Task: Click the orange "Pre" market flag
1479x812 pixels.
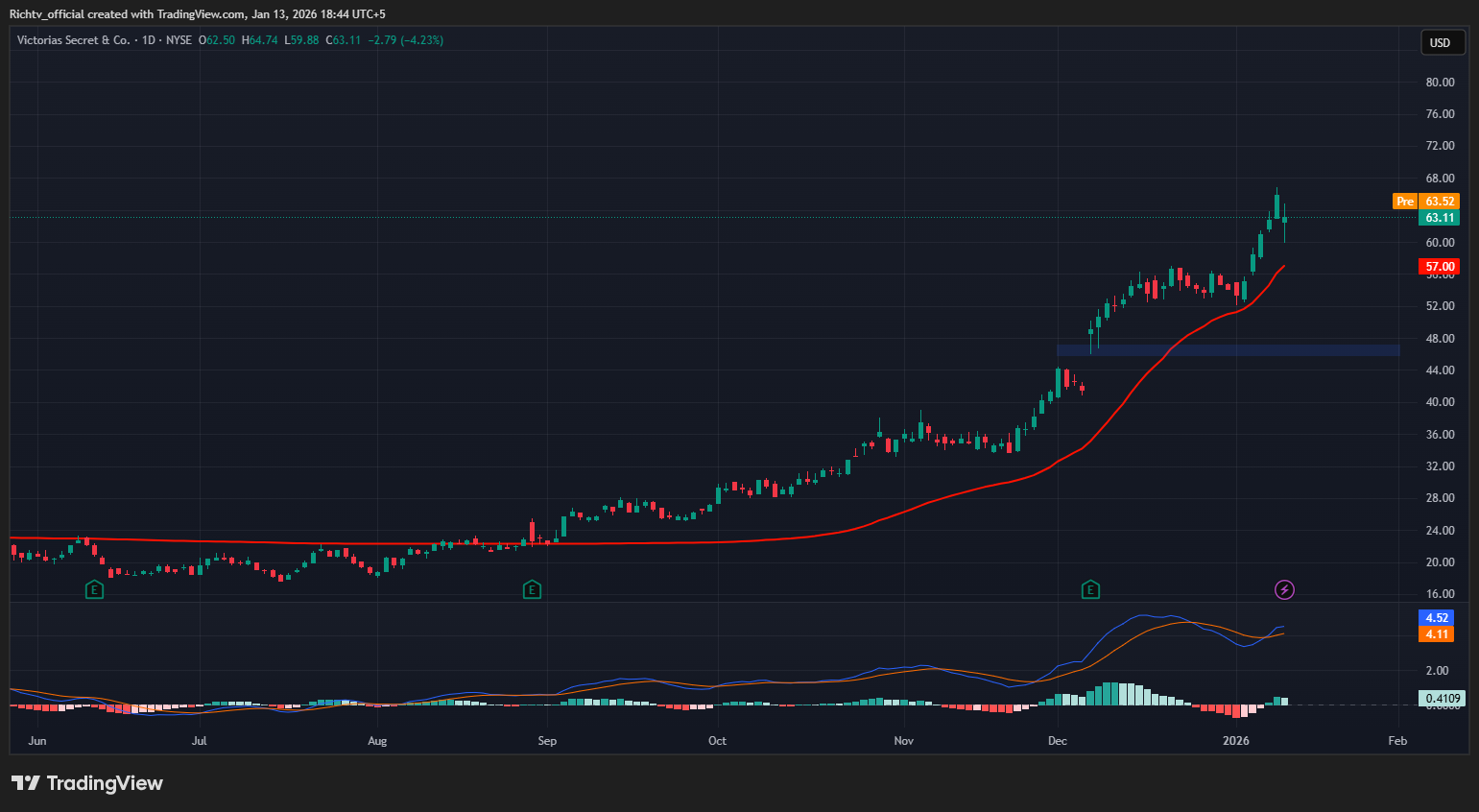Action: [1404, 201]
